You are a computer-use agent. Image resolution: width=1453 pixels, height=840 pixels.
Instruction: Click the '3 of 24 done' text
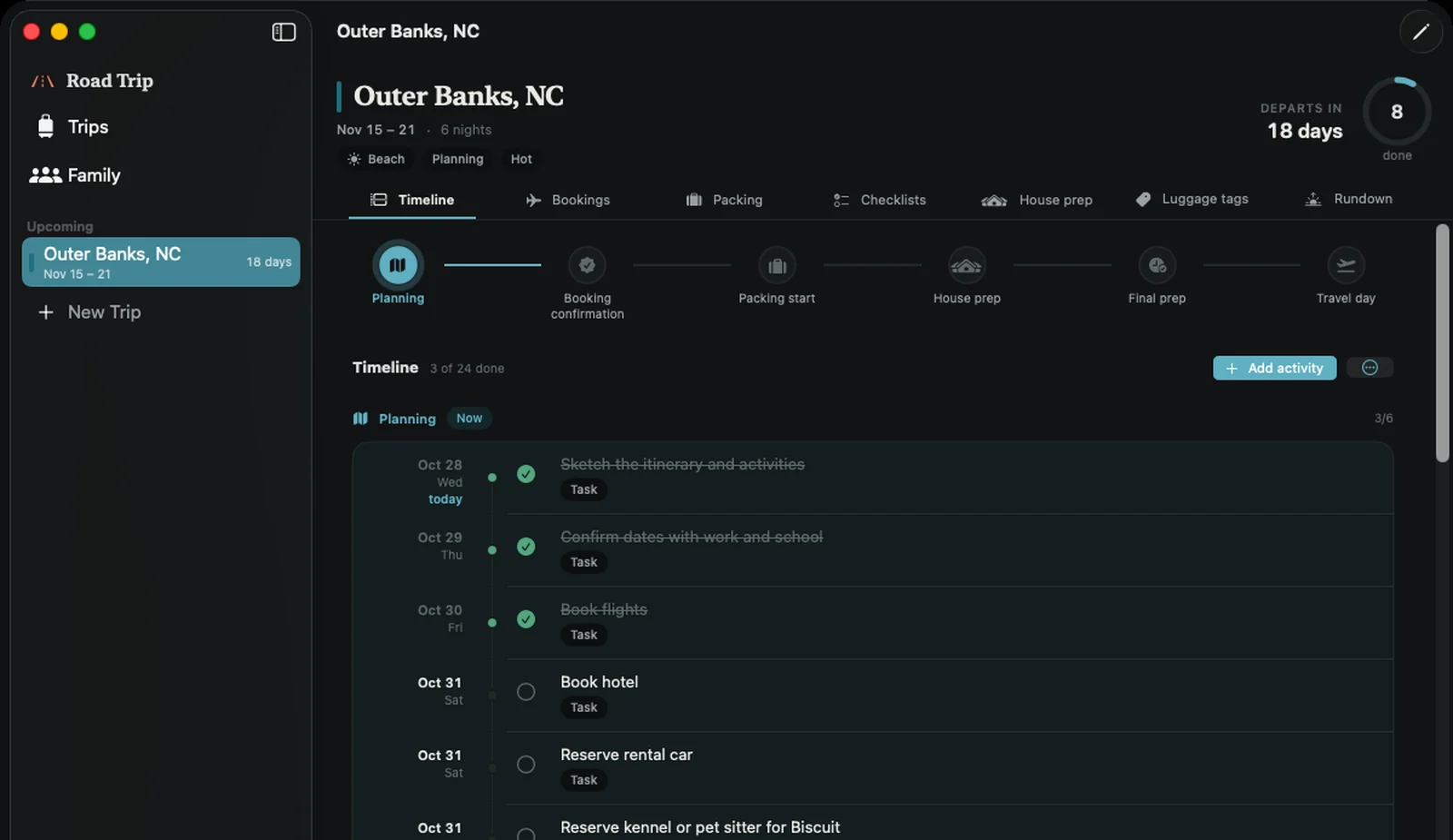467,369
